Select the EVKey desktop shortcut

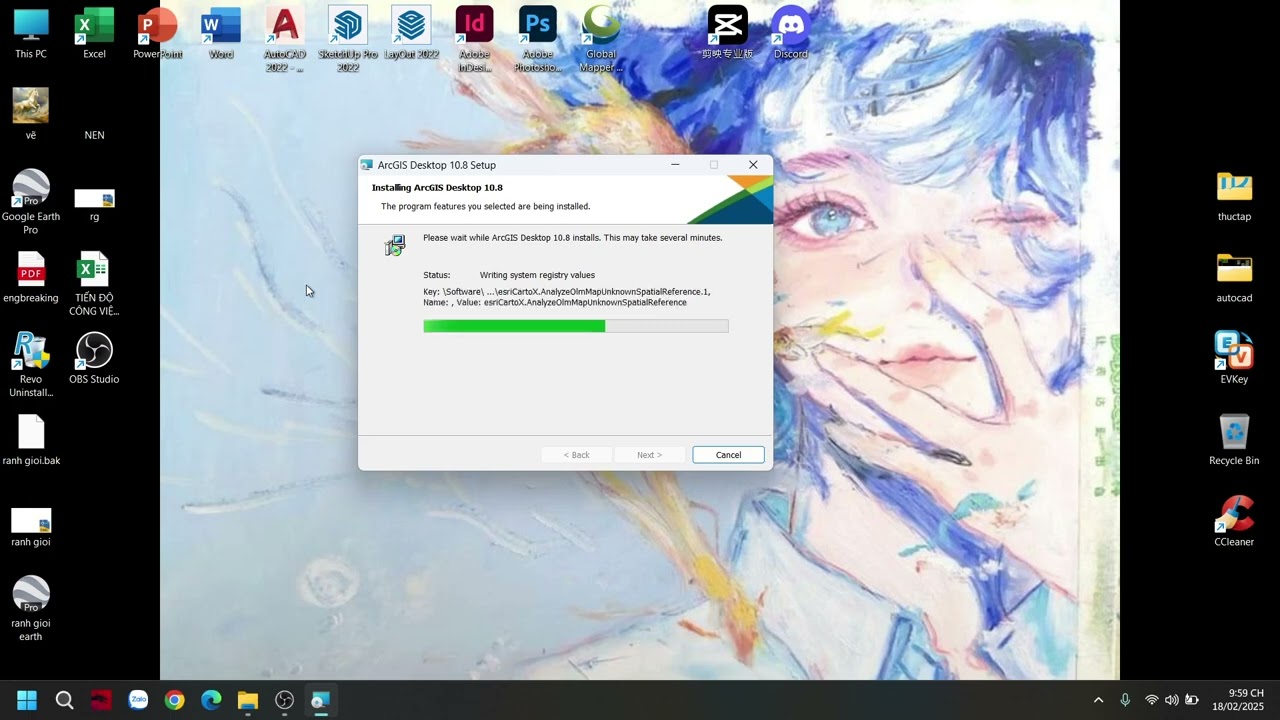pyautogui.click(x=1234, y=358)
